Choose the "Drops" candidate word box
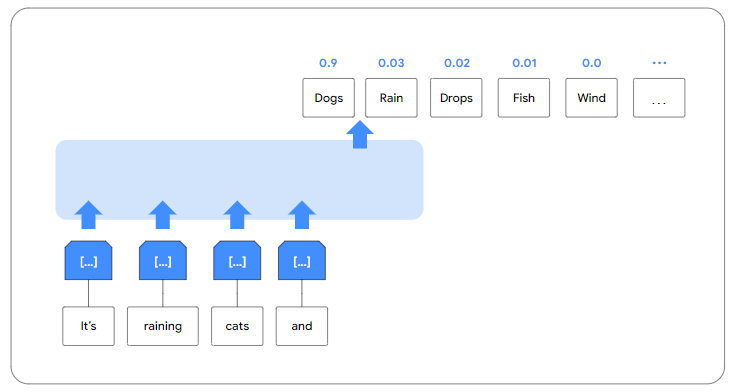 (456, 98)
